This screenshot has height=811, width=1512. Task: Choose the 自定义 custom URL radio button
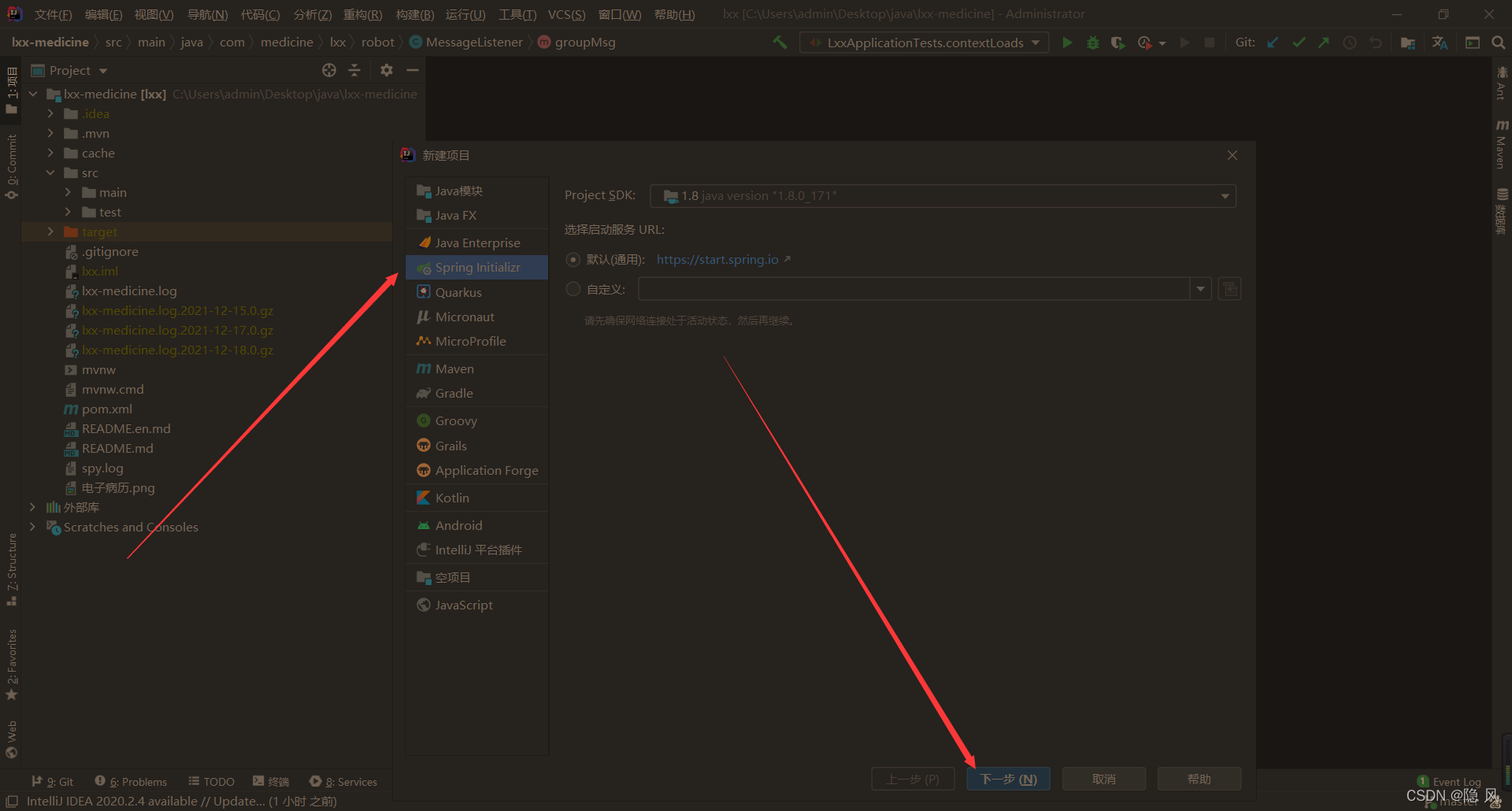point(573,289)
